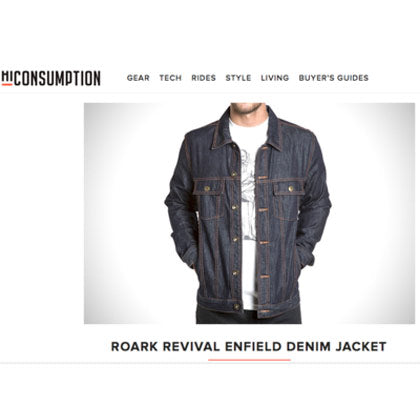Open Roark Revival Enfield Denim Jacket title
This screenshot has height=420, width=420.
tap(249, 346)
